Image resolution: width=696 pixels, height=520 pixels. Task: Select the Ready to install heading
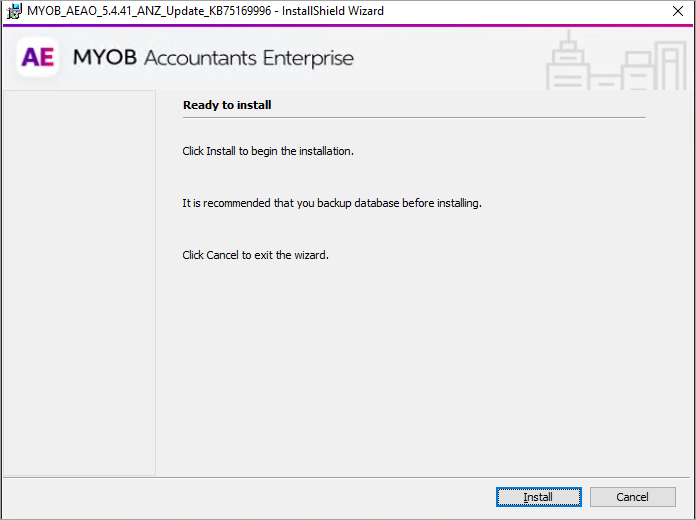point(227,105)
